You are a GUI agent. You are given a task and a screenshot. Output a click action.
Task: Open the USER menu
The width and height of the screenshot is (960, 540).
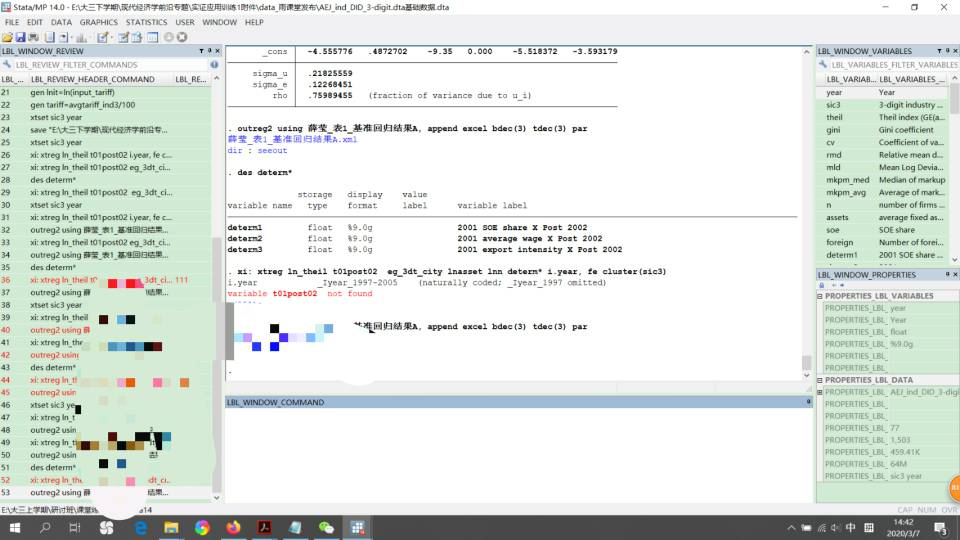click(185, 22)
